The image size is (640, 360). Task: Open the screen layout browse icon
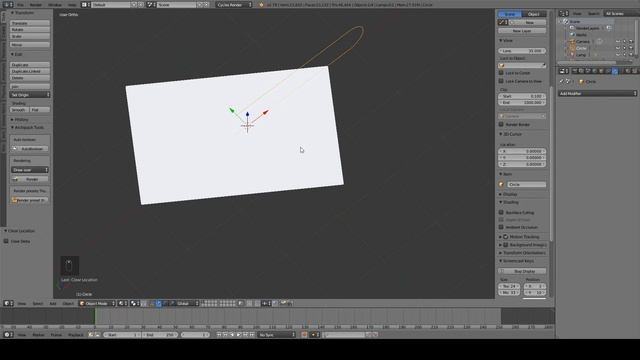click(x=85, y=4)
